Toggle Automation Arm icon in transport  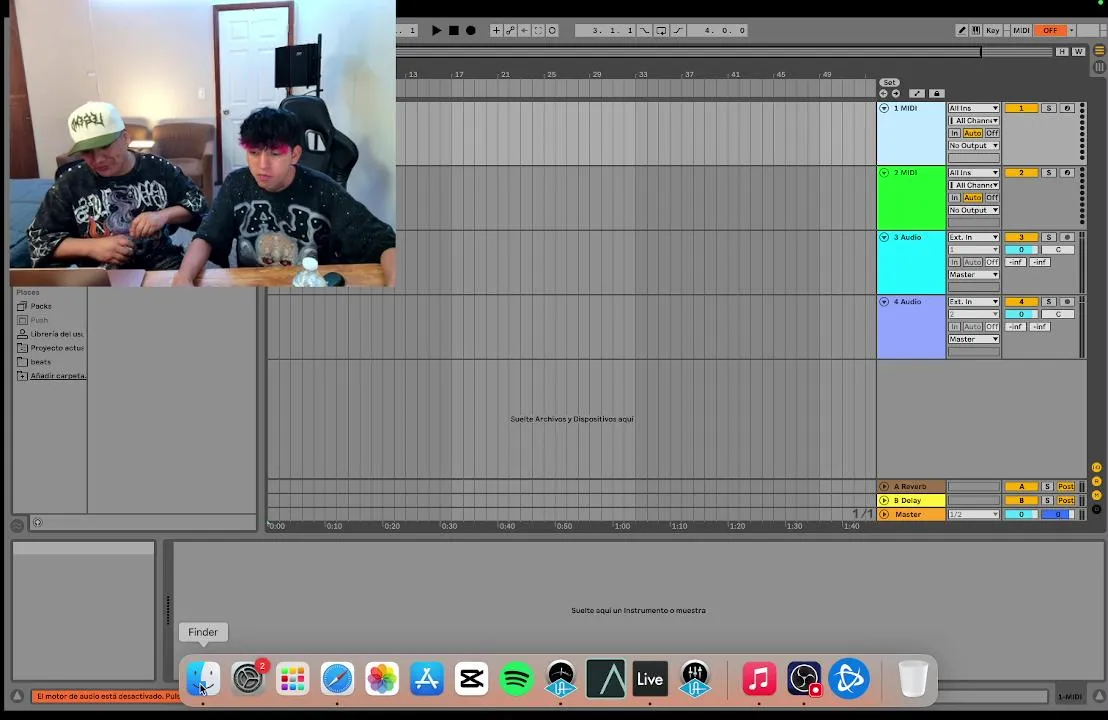point(510,30)
